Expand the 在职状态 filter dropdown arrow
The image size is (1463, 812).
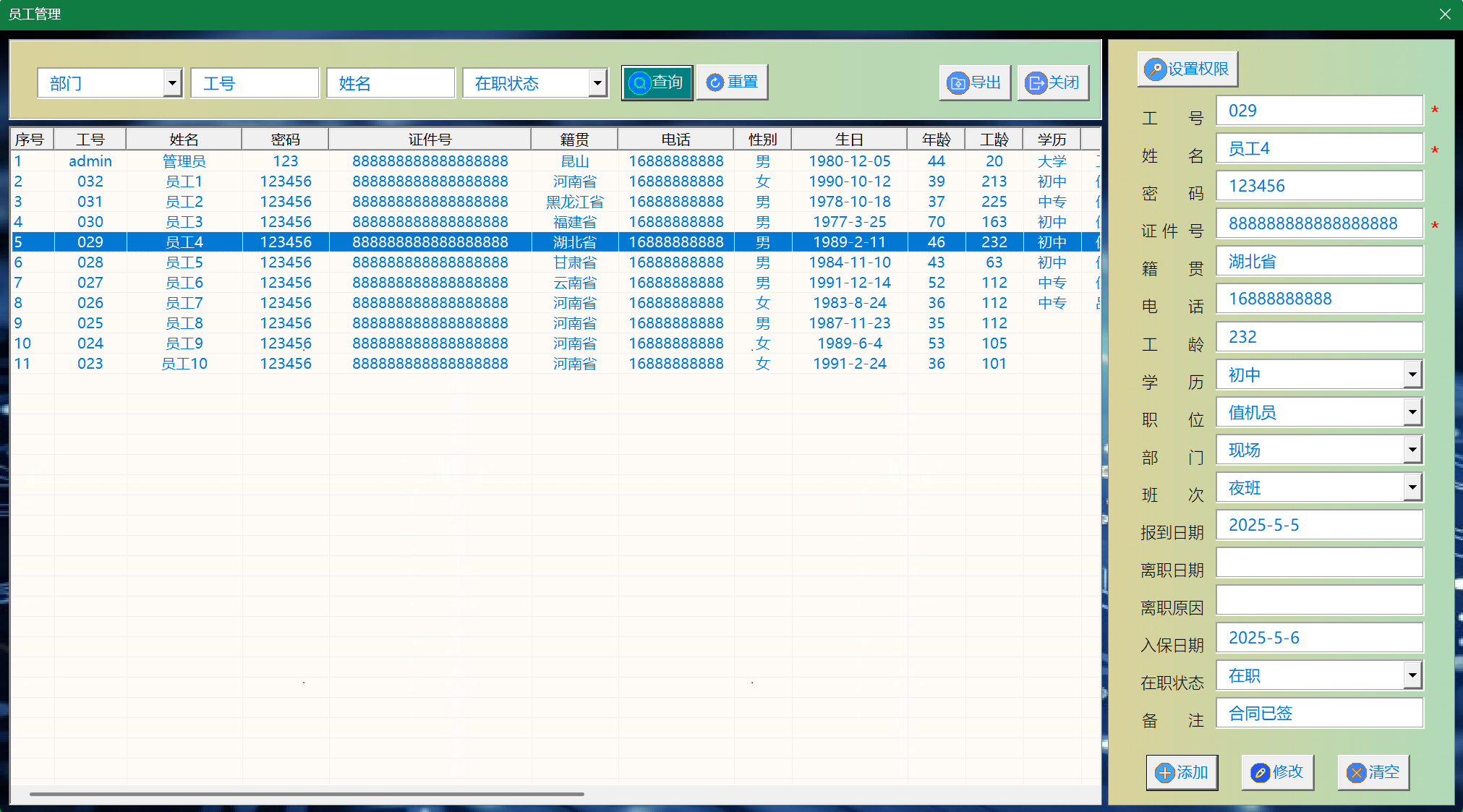coord(597,83)
